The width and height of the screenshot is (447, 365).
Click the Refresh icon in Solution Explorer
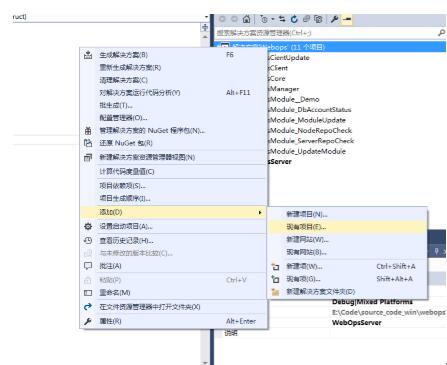coord(294,19)
